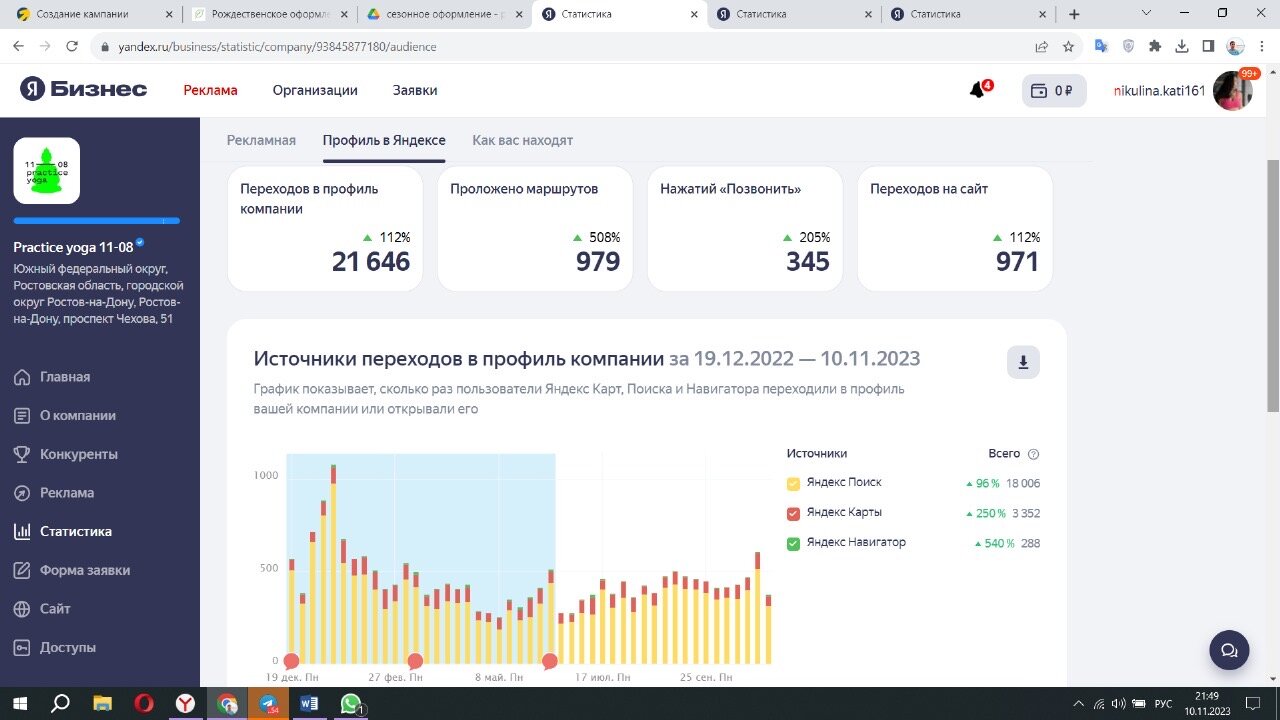This screenshot has width=1280, height=720.
Task: Open the tab search dropdown arrow
Action: tap(1146, 14)
